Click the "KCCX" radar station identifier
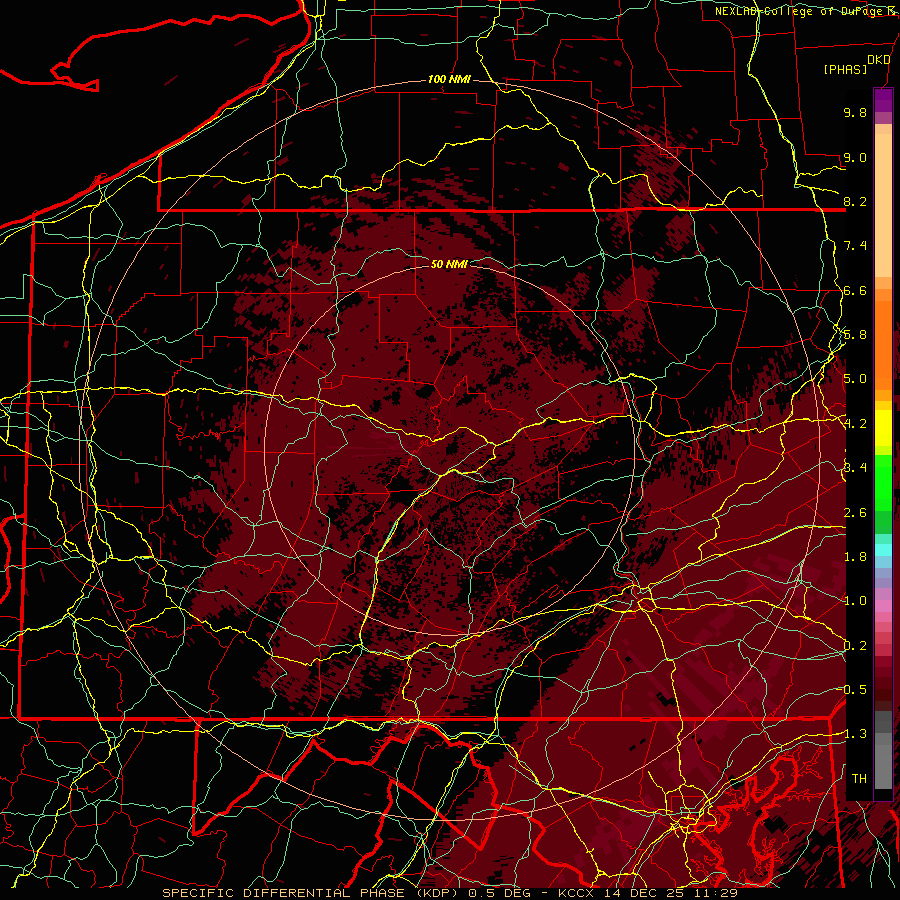Viewport: 900px width, 900px height. pyautogui.click(x=578, y=893)
